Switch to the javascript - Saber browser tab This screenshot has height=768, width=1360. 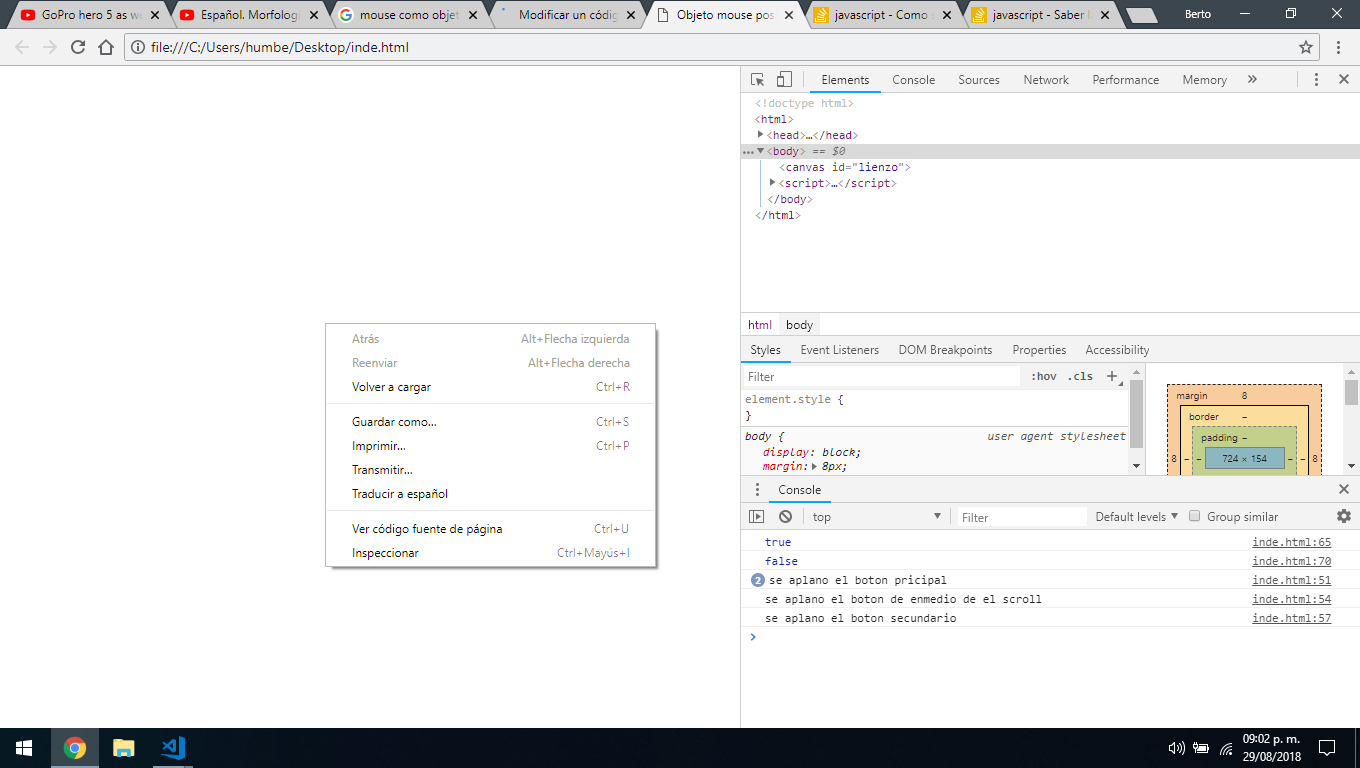(x=1040, y=15)
